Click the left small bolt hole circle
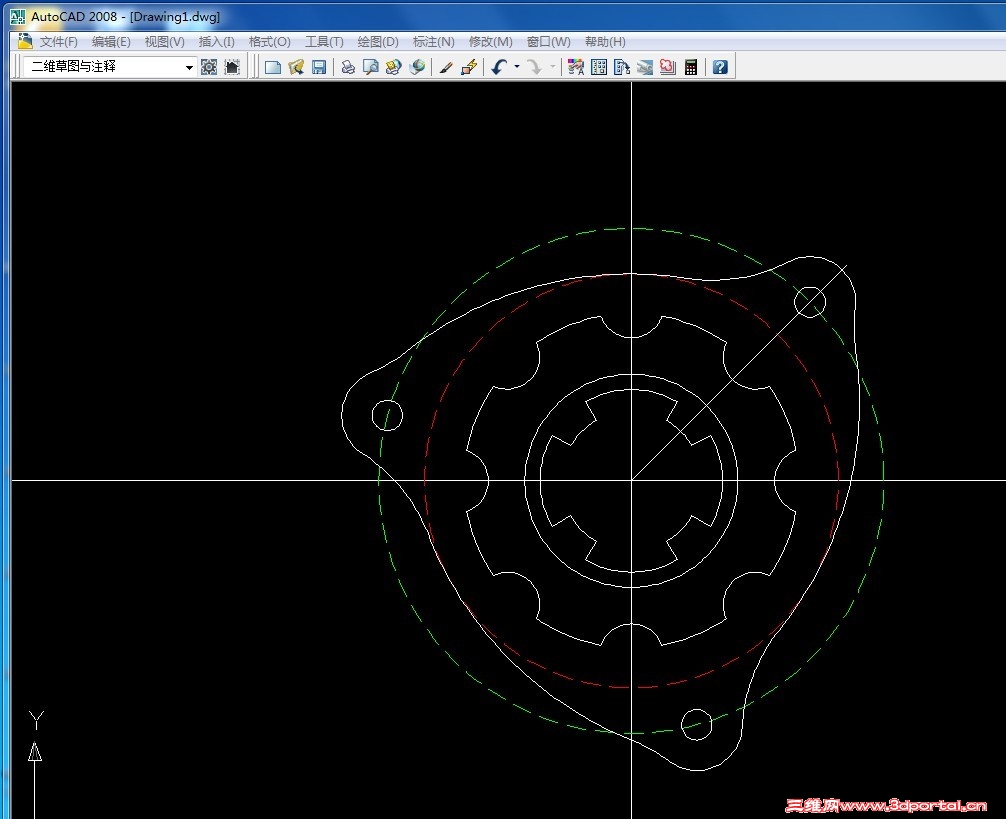1006x819 pixels. pyautogui.click(x=387, y=416)
